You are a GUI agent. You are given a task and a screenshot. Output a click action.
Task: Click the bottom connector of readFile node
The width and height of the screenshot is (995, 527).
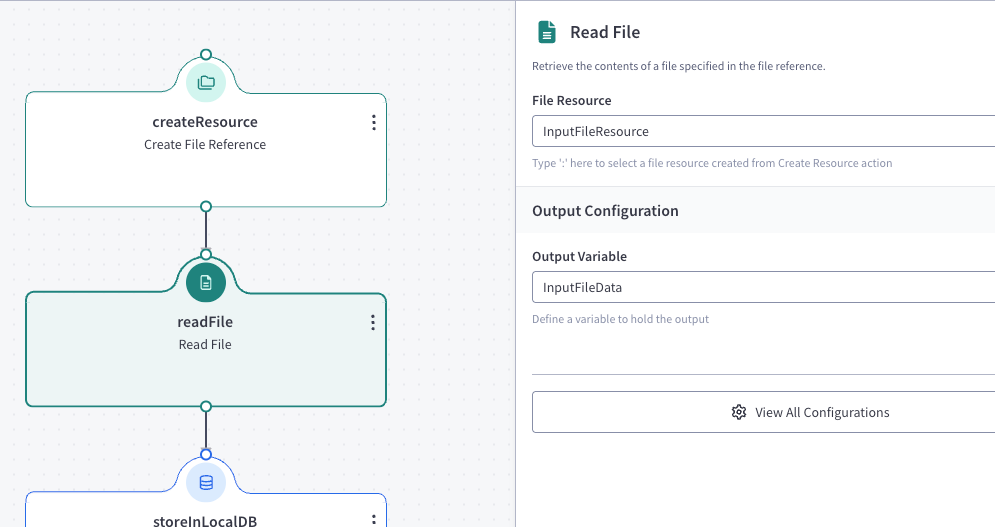click(206, 406)
